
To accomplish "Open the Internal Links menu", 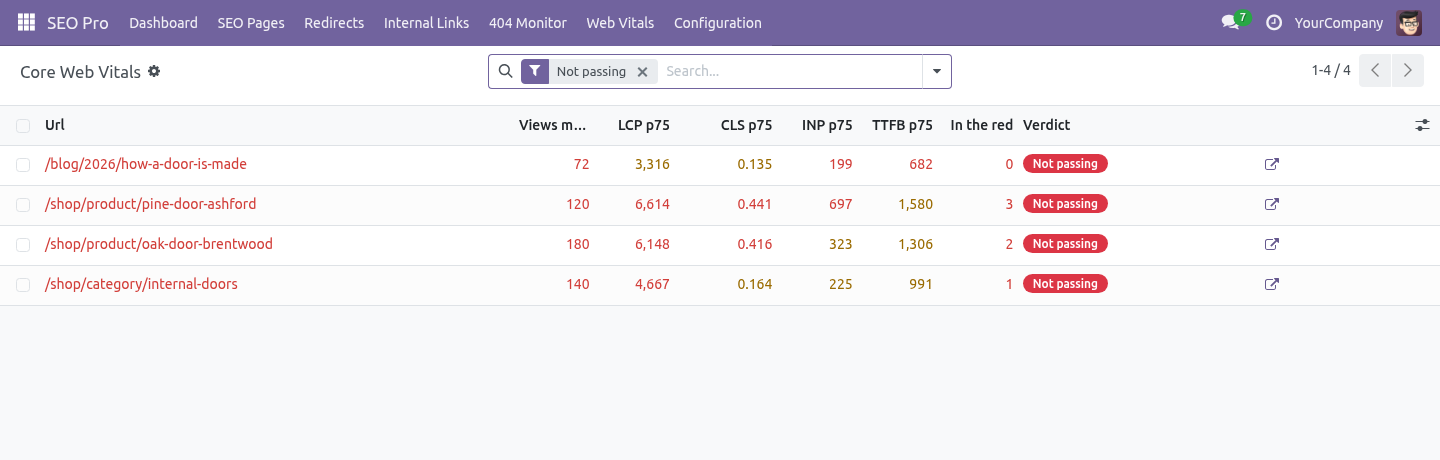I will pos(426,22).
